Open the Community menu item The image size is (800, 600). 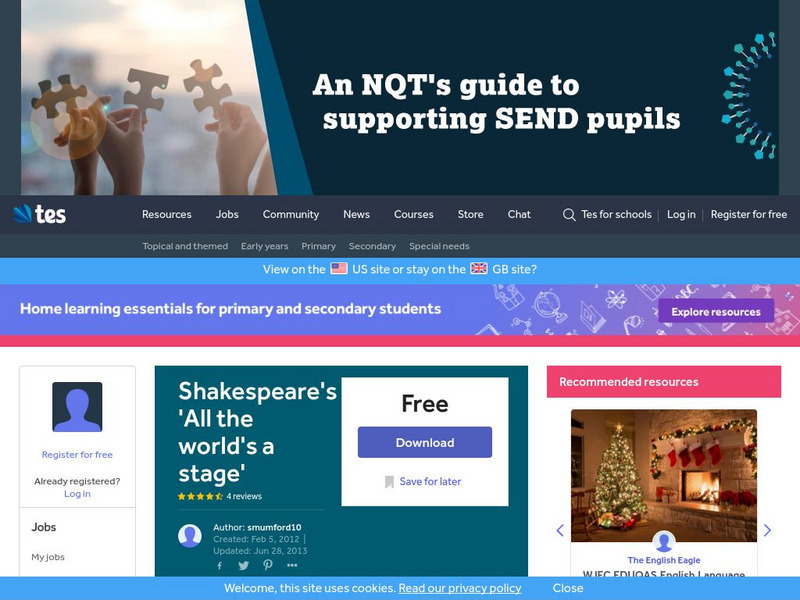(291, 215)
